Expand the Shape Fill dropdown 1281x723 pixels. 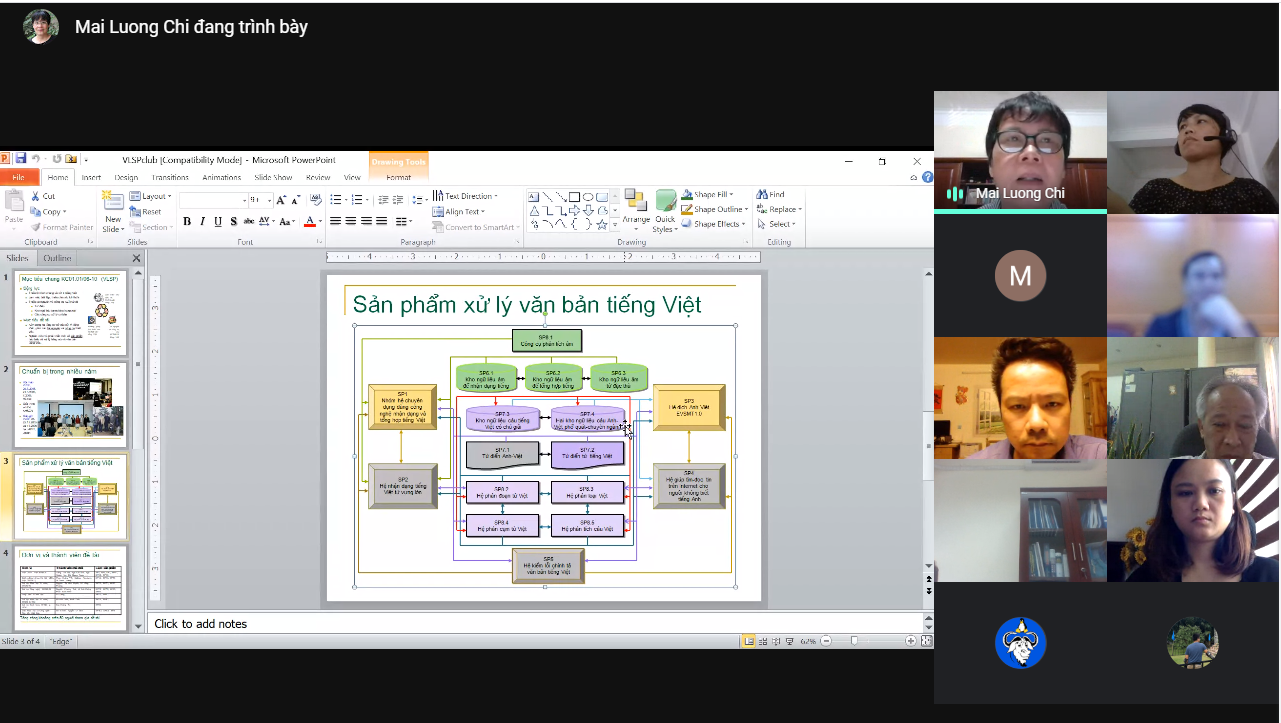[712, 195]
